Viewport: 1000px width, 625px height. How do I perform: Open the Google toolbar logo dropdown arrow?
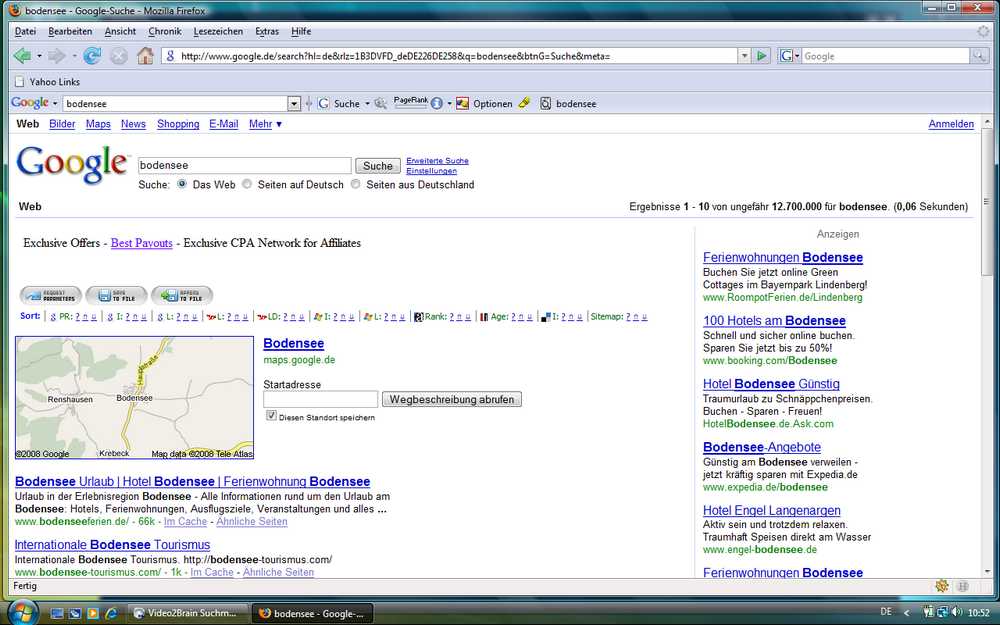pos(55,103)
